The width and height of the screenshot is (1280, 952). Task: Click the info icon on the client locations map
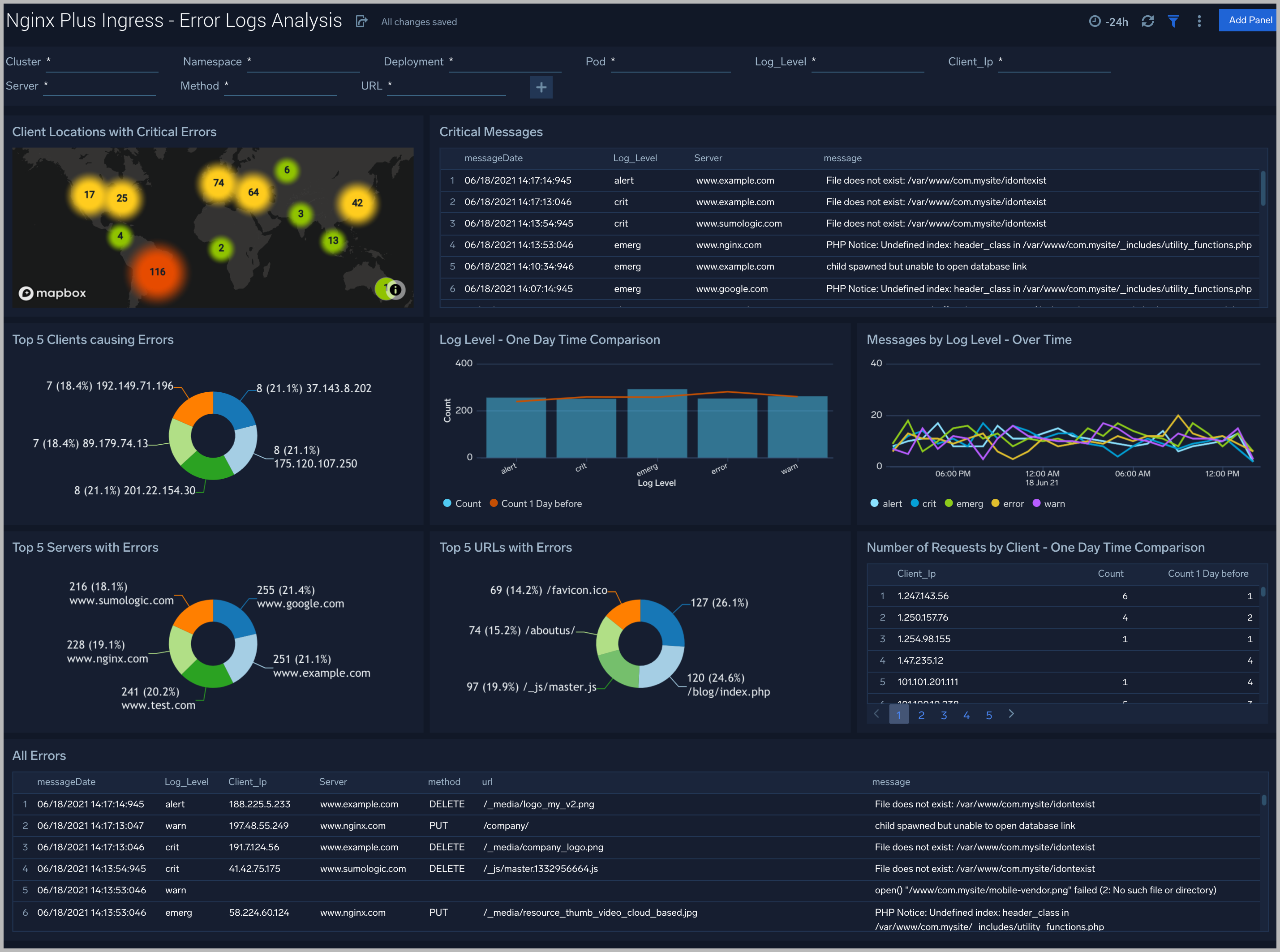pos(395,290)
